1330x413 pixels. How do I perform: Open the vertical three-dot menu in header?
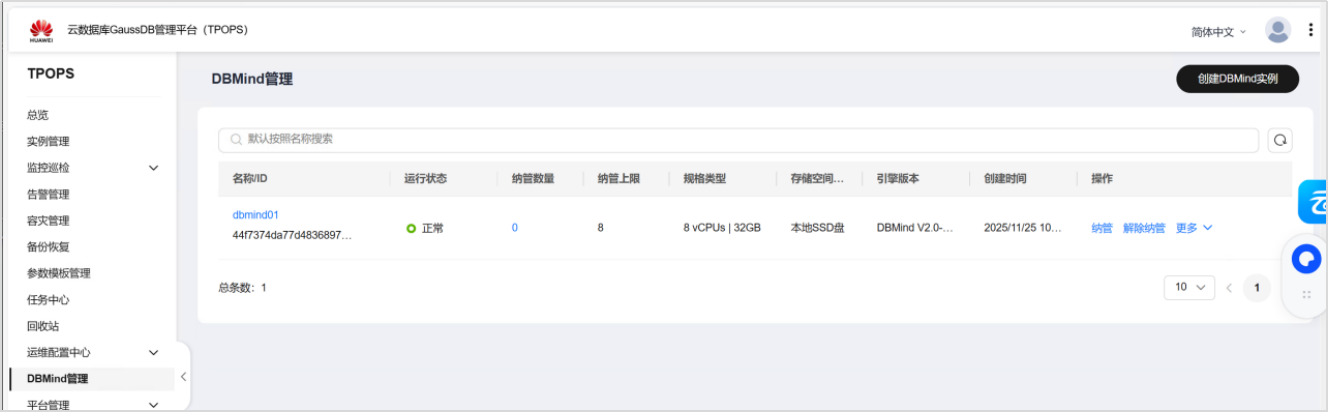[x=1311, y=30]
